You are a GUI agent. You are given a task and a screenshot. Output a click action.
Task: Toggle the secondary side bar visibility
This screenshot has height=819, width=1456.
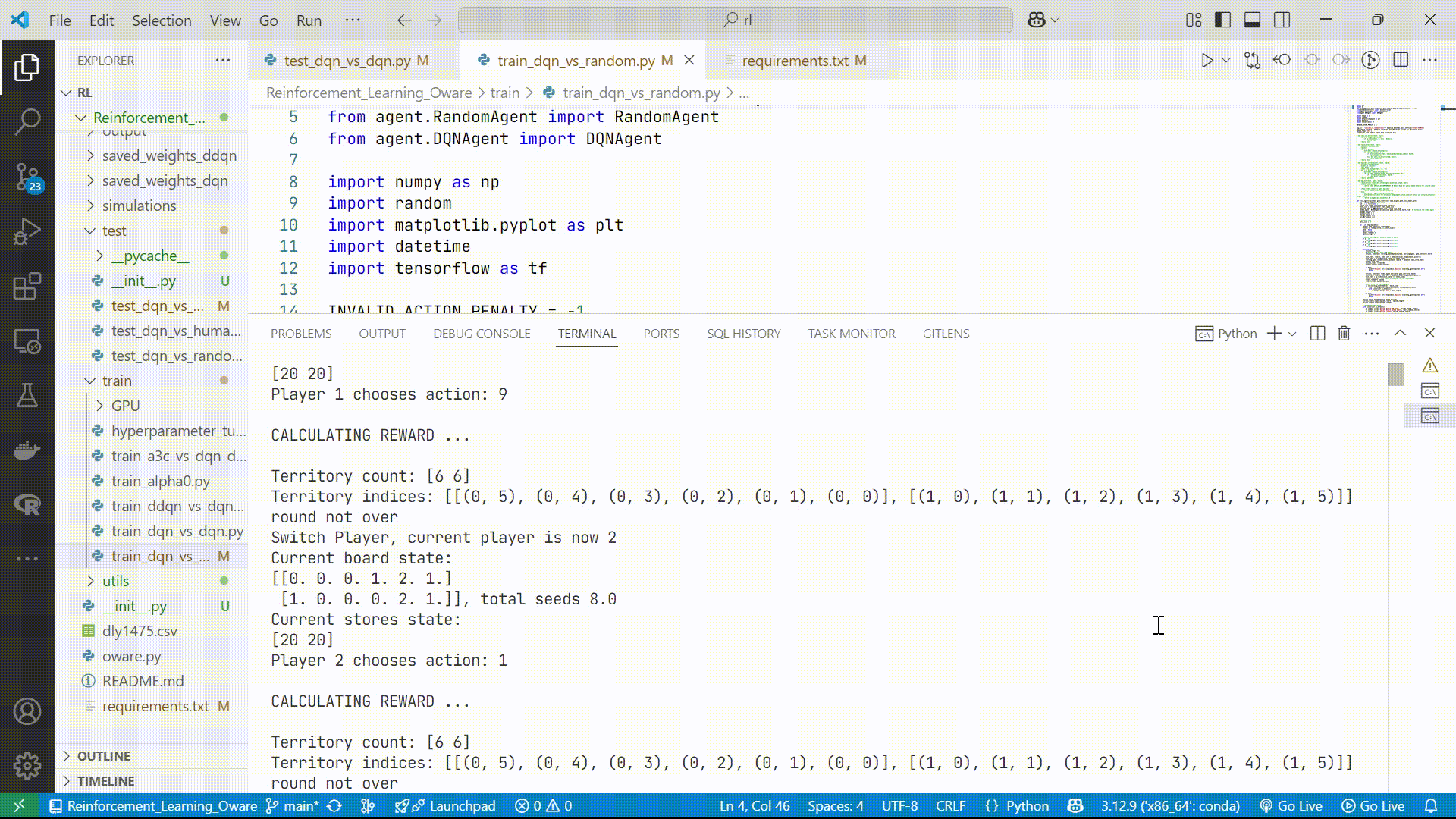[1282, 20]
